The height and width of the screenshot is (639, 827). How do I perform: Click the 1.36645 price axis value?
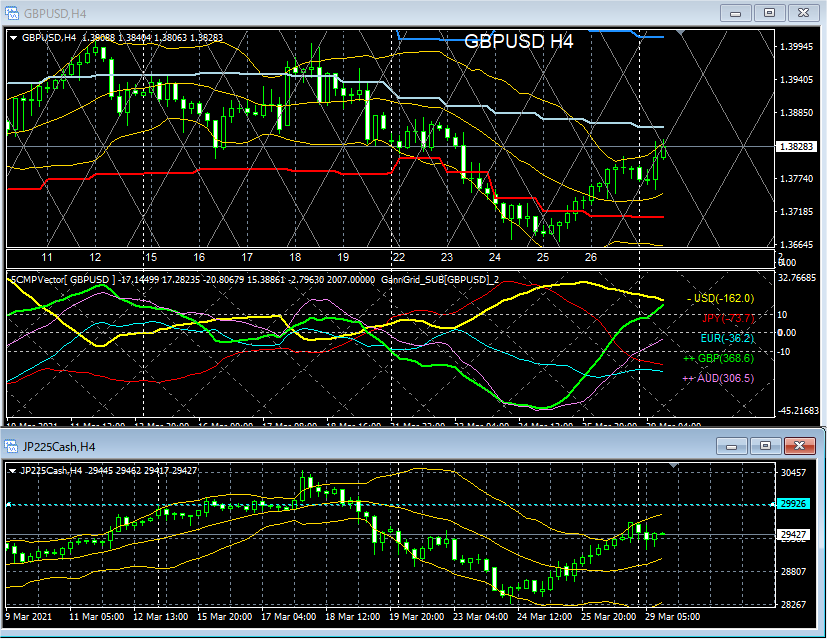pyautogui.click(x=796, y=245)
